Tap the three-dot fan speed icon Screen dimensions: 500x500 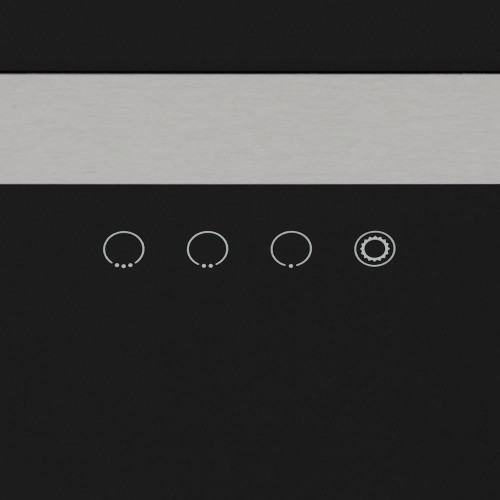tap(124, 249)
